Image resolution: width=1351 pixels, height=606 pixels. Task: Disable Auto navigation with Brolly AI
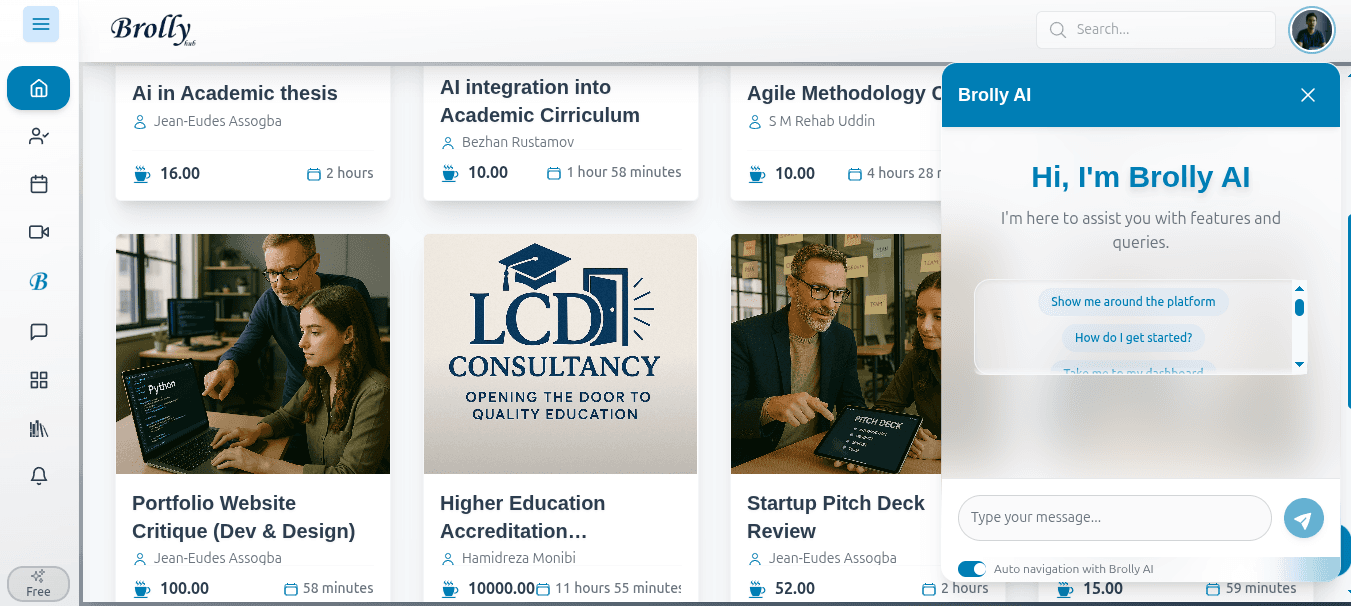tap(971, 568)
